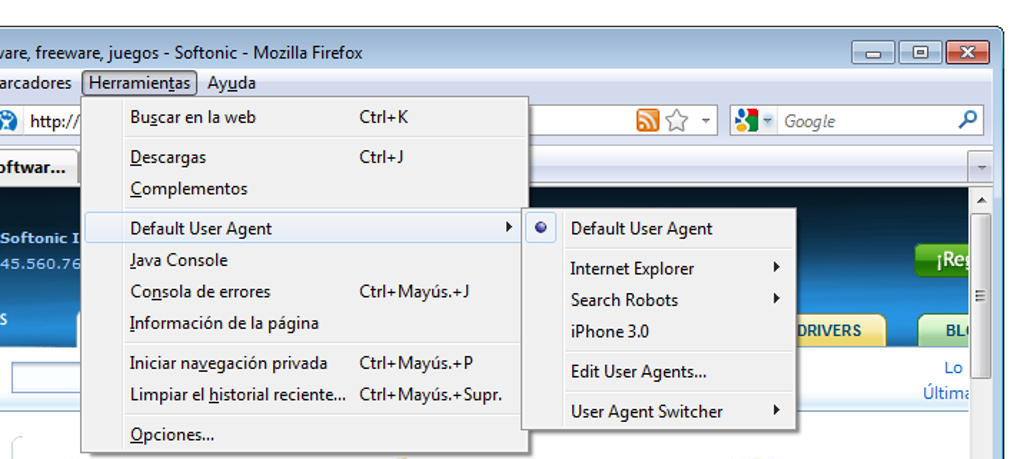Viewport: 1020px width, 459px height.
Task: Click the DRIVERS tab on the page
Action: click(x=830, y=331)
